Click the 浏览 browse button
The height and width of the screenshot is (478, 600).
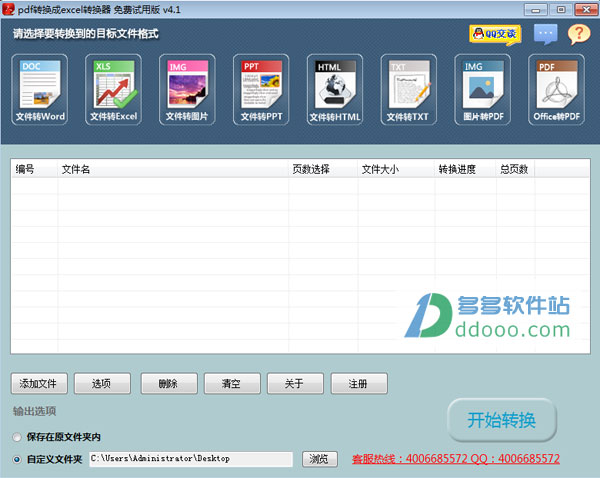pyautogui.click(x=320, y=459)
